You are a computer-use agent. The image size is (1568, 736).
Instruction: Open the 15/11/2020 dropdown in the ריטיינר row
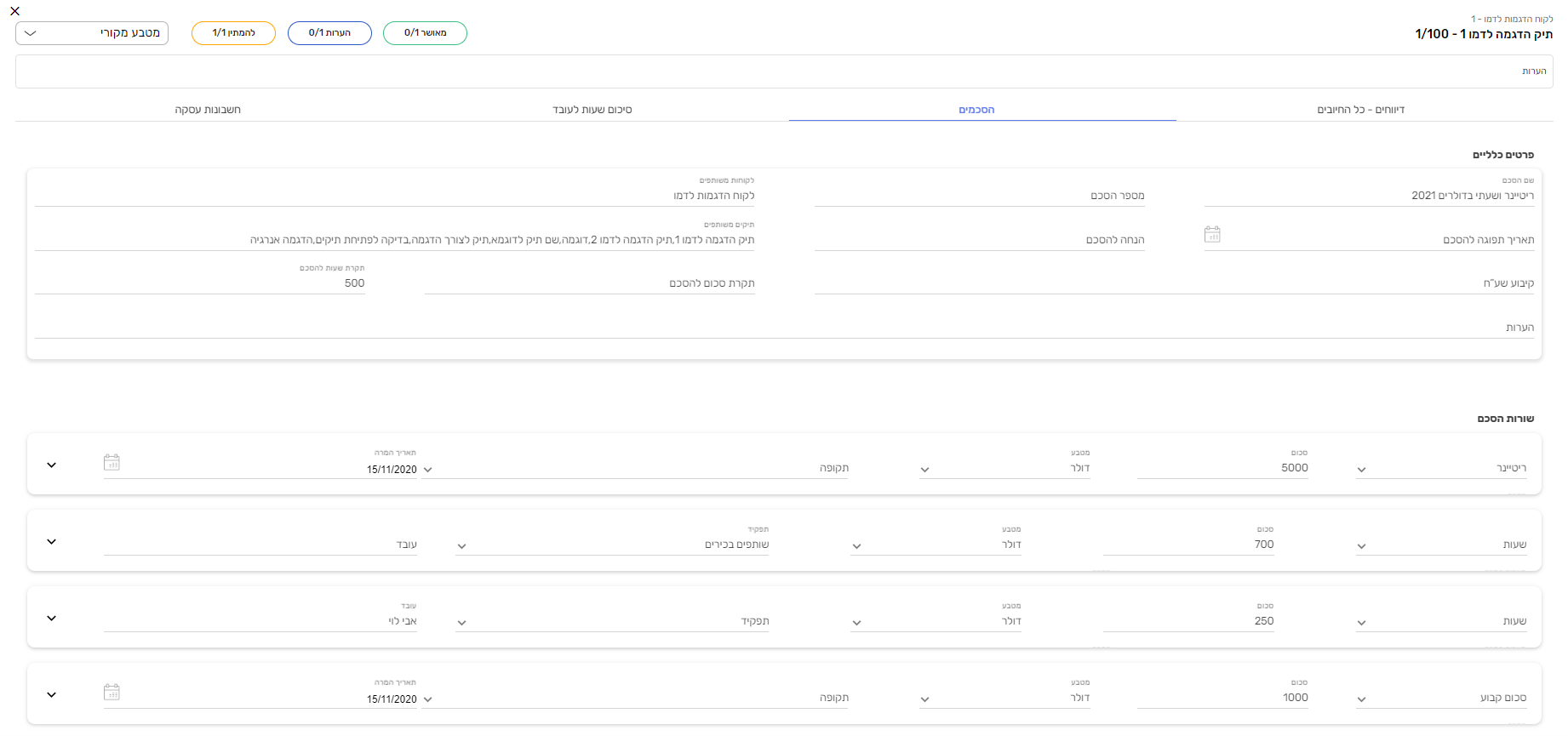pos(427,470)
